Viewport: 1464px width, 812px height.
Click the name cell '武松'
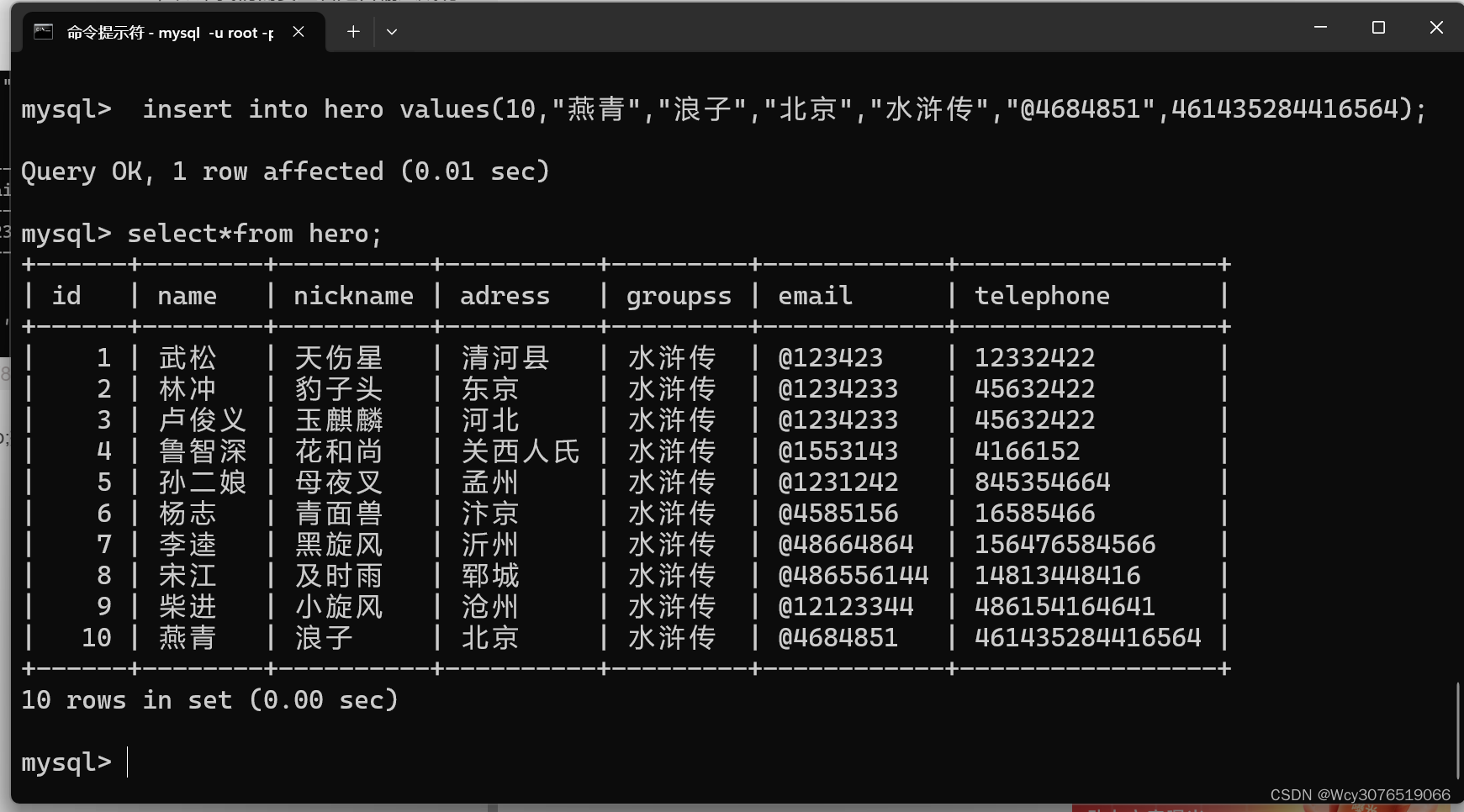click(188, 358)
